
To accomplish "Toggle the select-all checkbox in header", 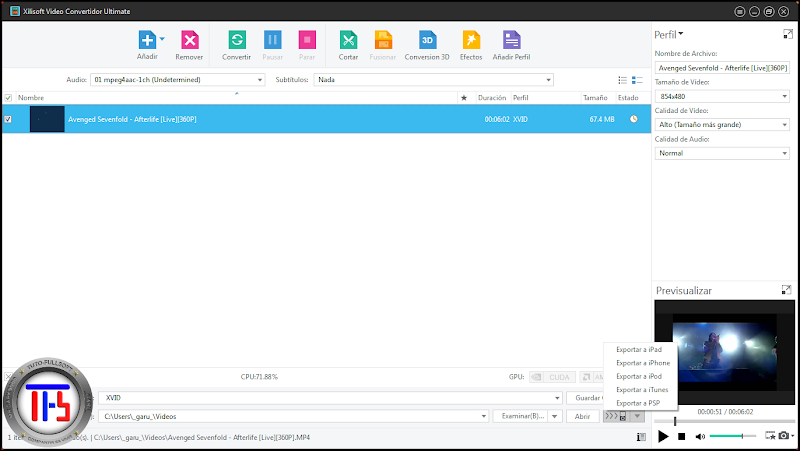I will click(x=8, y=98).
